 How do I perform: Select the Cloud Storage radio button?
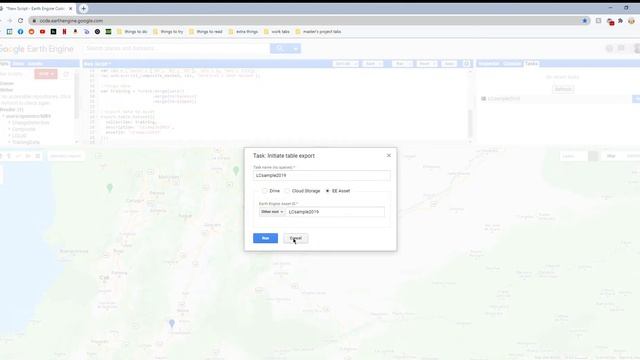tap(287, 191)
